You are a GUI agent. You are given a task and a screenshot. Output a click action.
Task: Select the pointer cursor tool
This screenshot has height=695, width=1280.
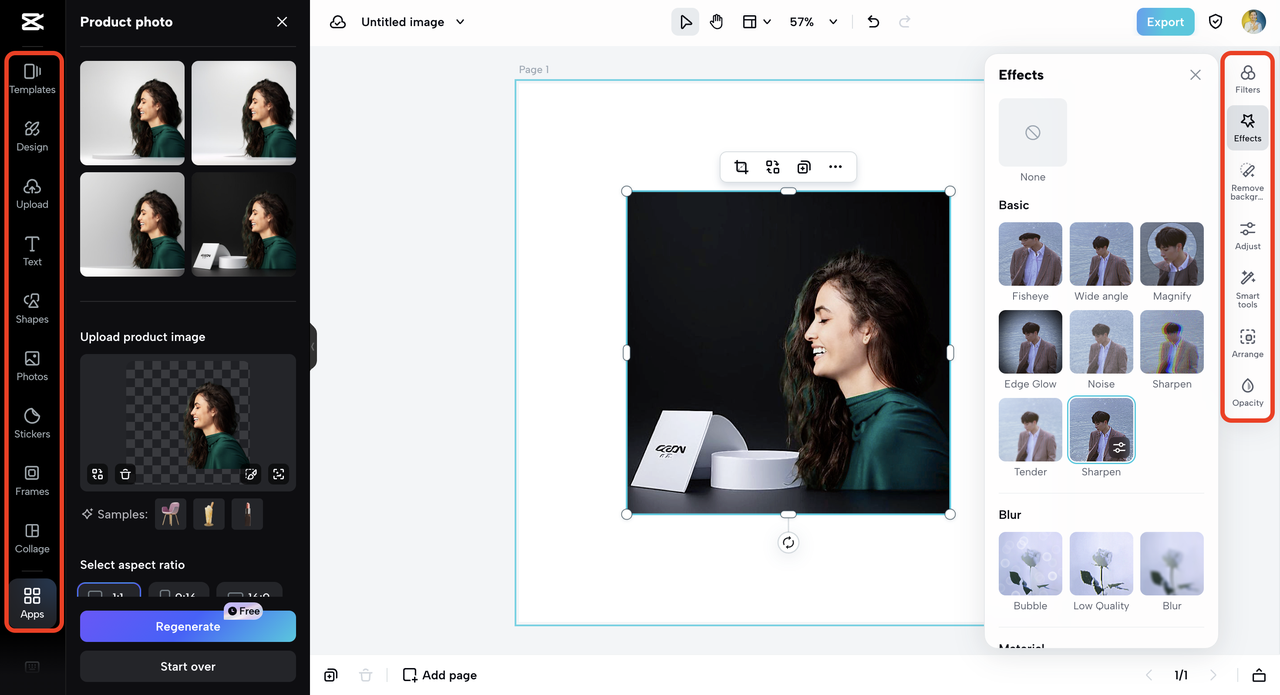click(x=685, y=22)
